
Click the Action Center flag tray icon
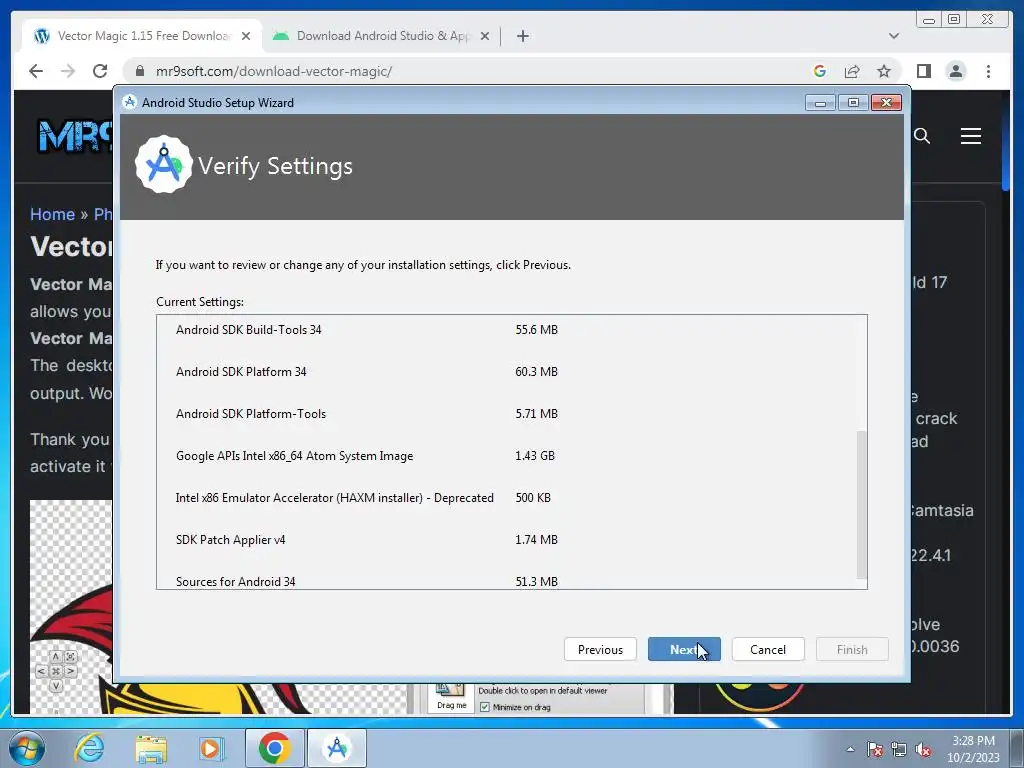pos(875,749)
